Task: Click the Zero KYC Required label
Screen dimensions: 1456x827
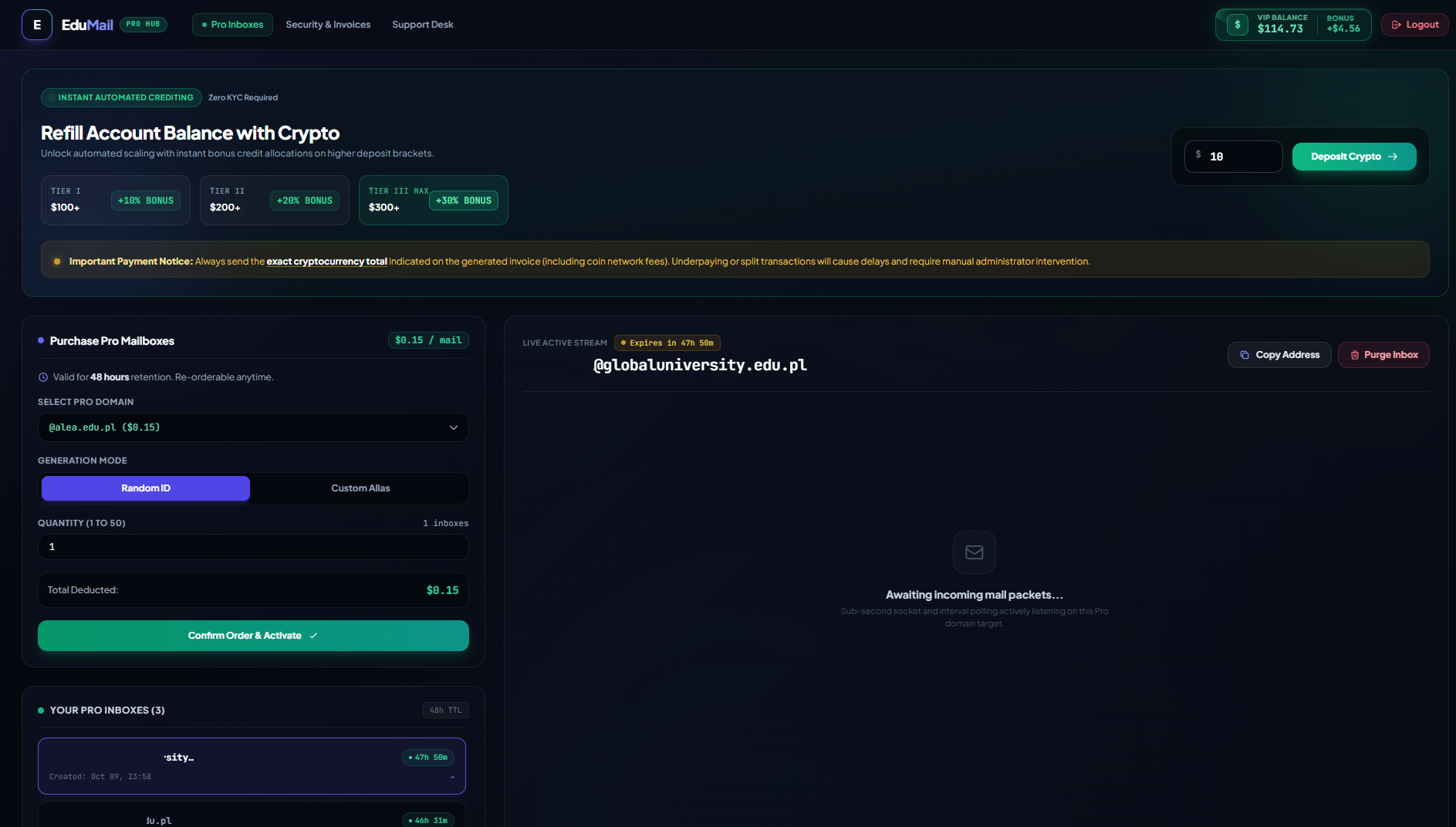Action: [x=243, y=97]
